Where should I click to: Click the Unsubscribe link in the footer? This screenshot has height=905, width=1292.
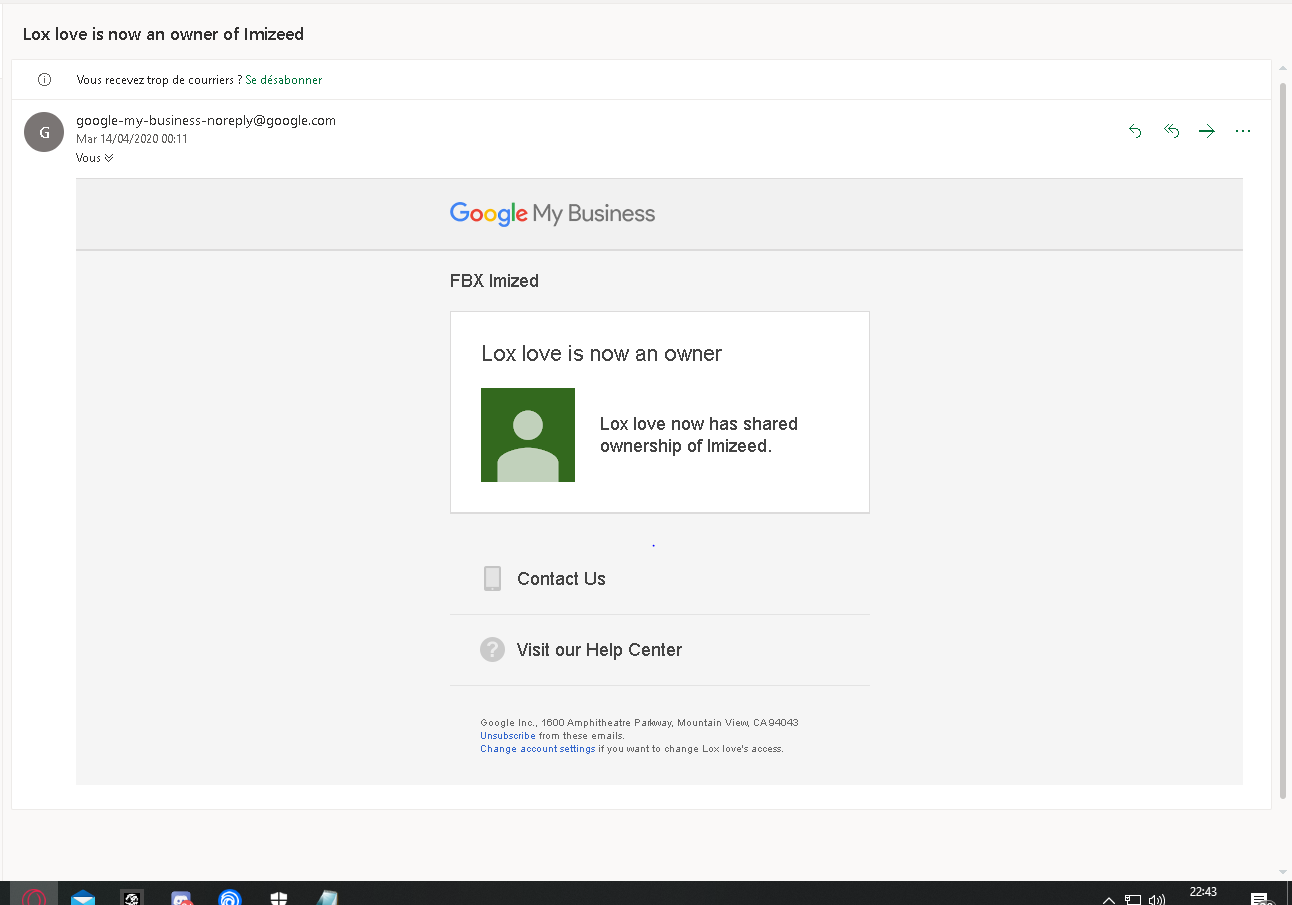click(508, 735)
